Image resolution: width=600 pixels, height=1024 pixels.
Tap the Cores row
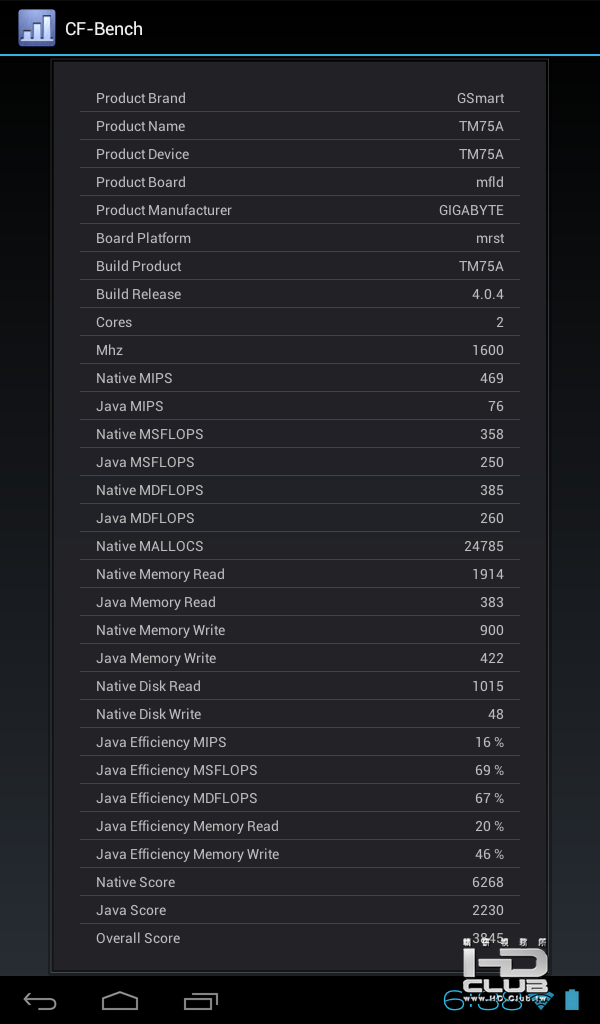(x=300, y=322)
